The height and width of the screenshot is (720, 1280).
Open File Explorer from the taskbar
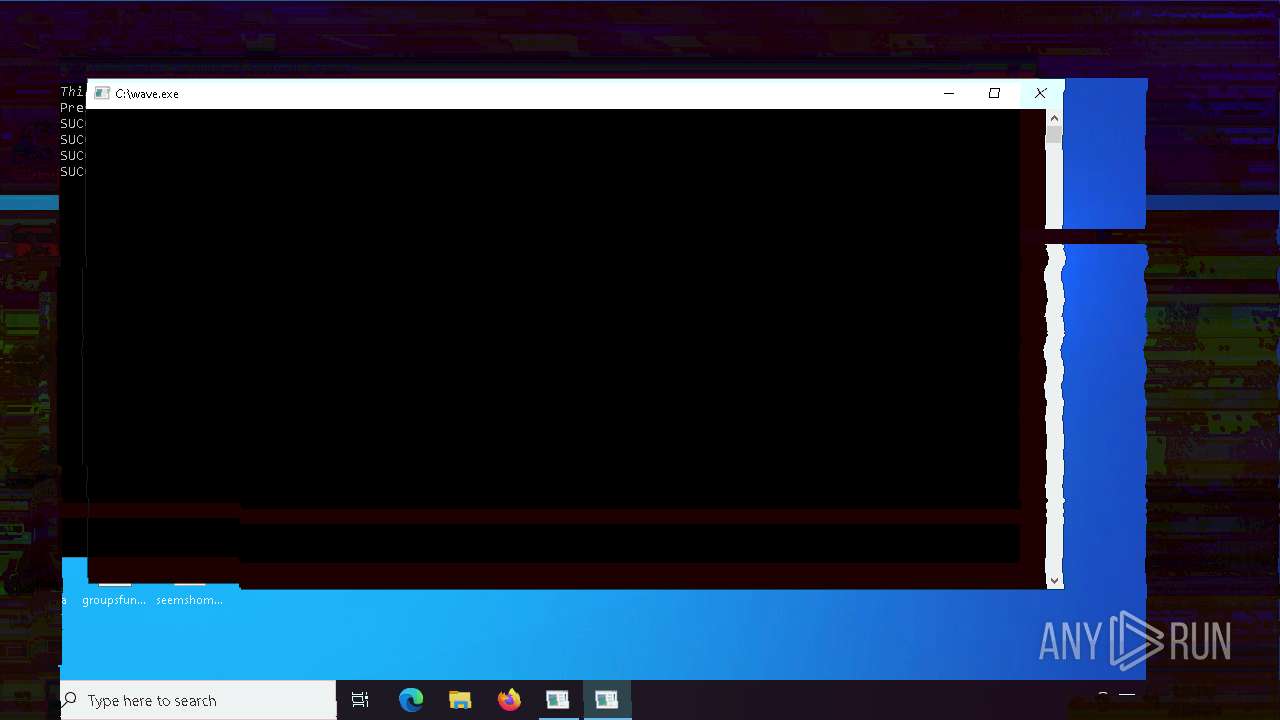click(460, 700)
